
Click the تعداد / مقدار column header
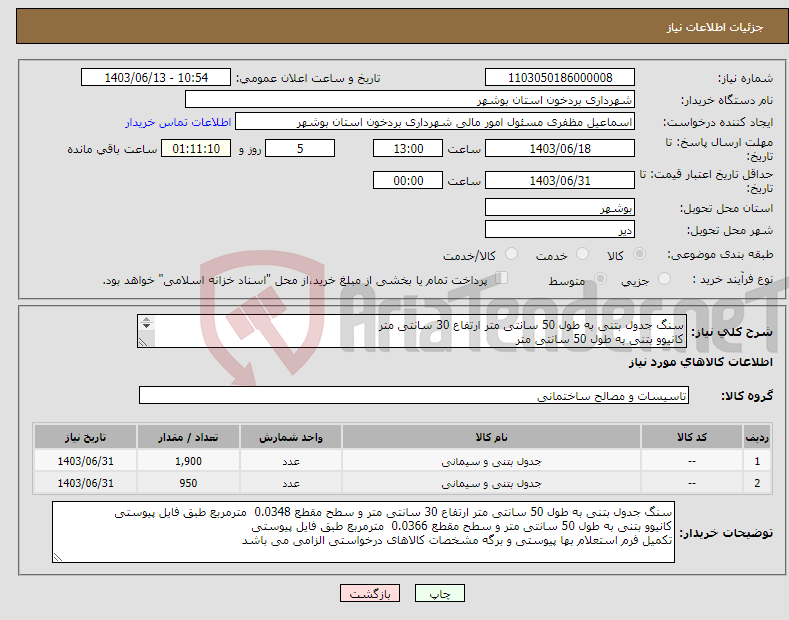188,437
